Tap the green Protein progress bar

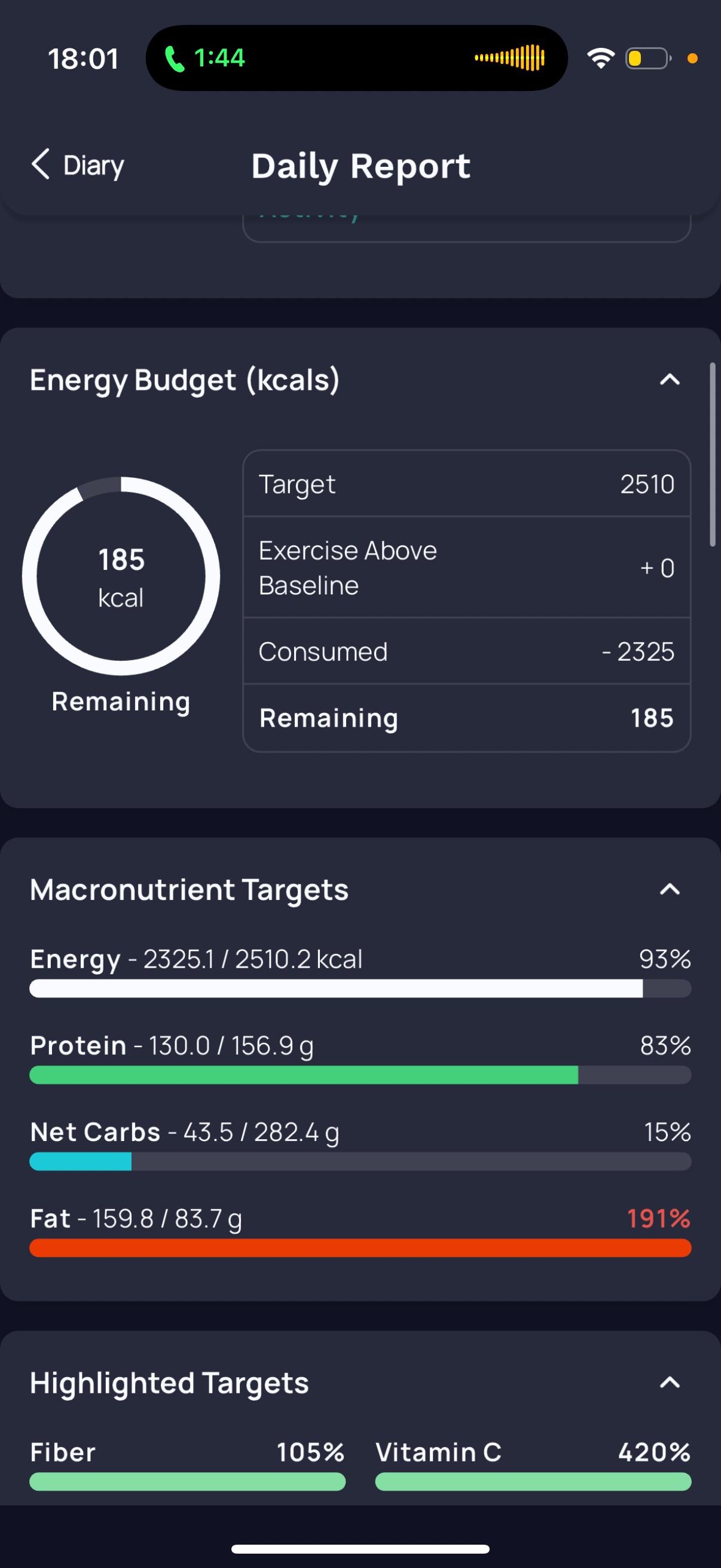pos(360,1075)
